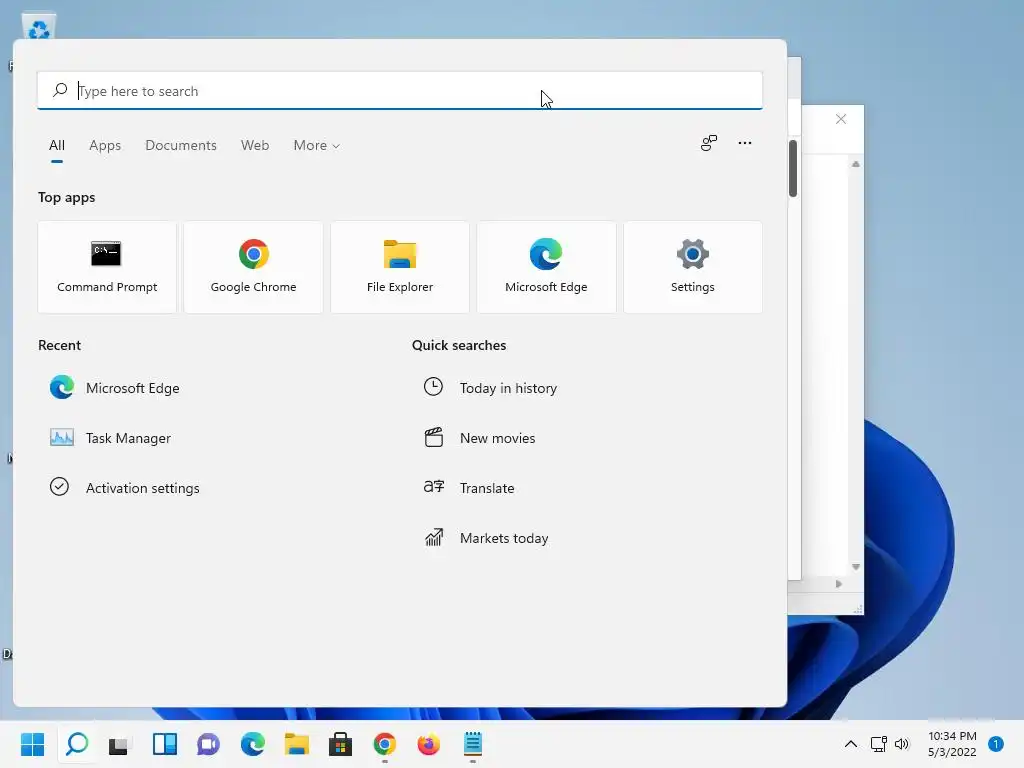
Task: Launch Google Chrome from Top apps
Action: pos(253,267)
